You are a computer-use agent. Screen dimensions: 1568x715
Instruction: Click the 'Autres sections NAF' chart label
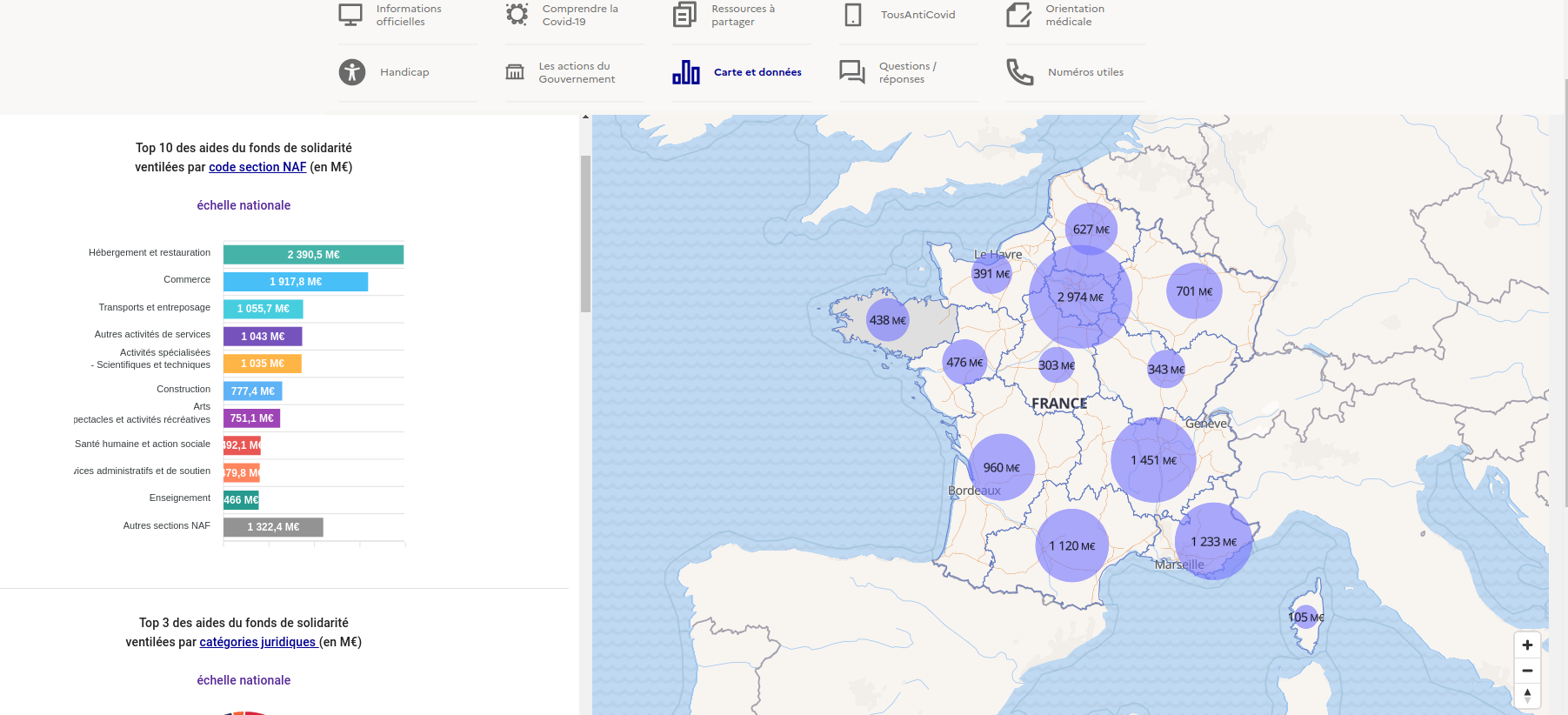167,525
